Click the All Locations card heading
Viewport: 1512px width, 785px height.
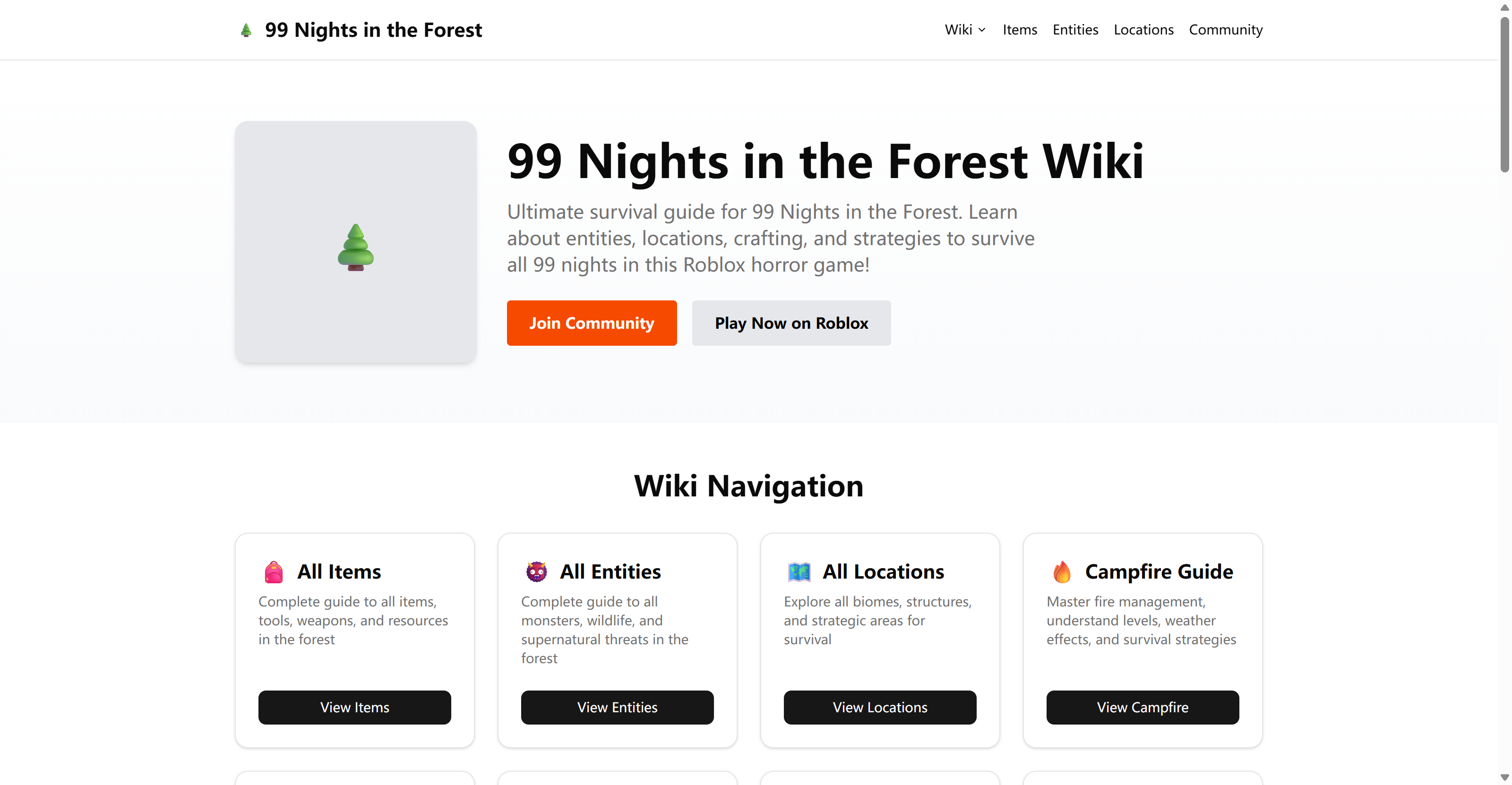click(x=884, y=571)
